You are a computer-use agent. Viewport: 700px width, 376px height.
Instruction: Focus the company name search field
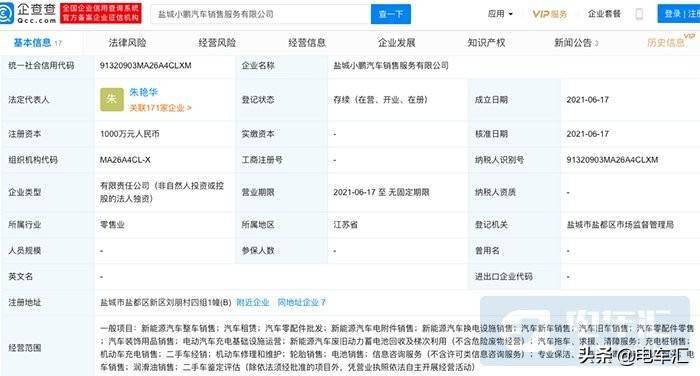click(x=261, y=14)
